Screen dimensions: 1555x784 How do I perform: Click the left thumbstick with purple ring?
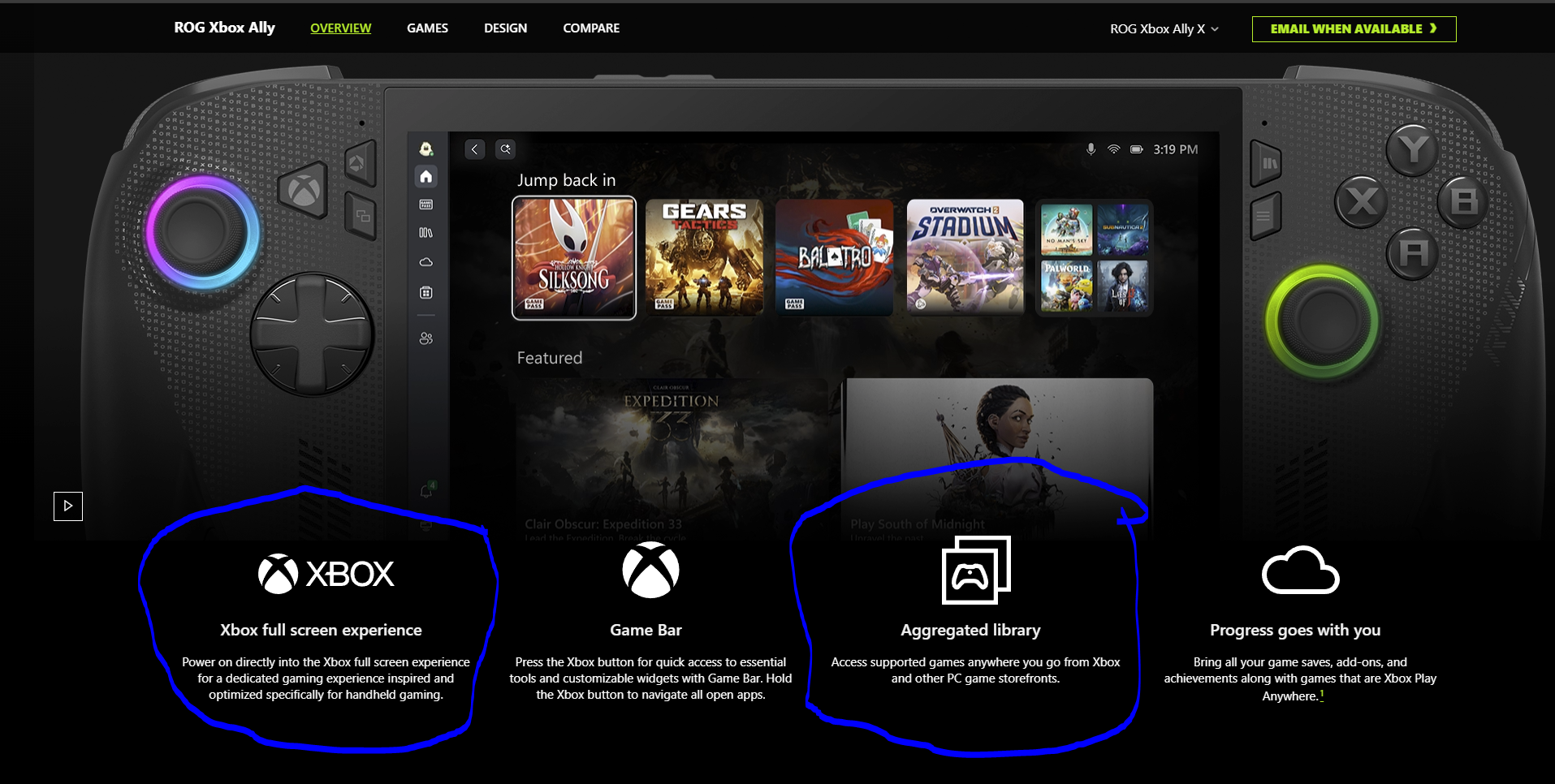click(x=202, y=233)
